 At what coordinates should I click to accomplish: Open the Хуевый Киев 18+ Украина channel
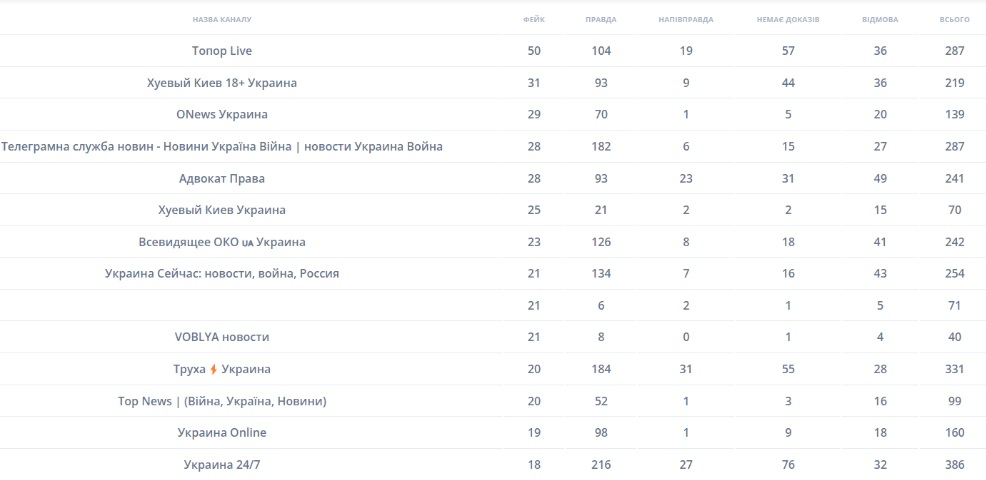click(x=222, y=83)
